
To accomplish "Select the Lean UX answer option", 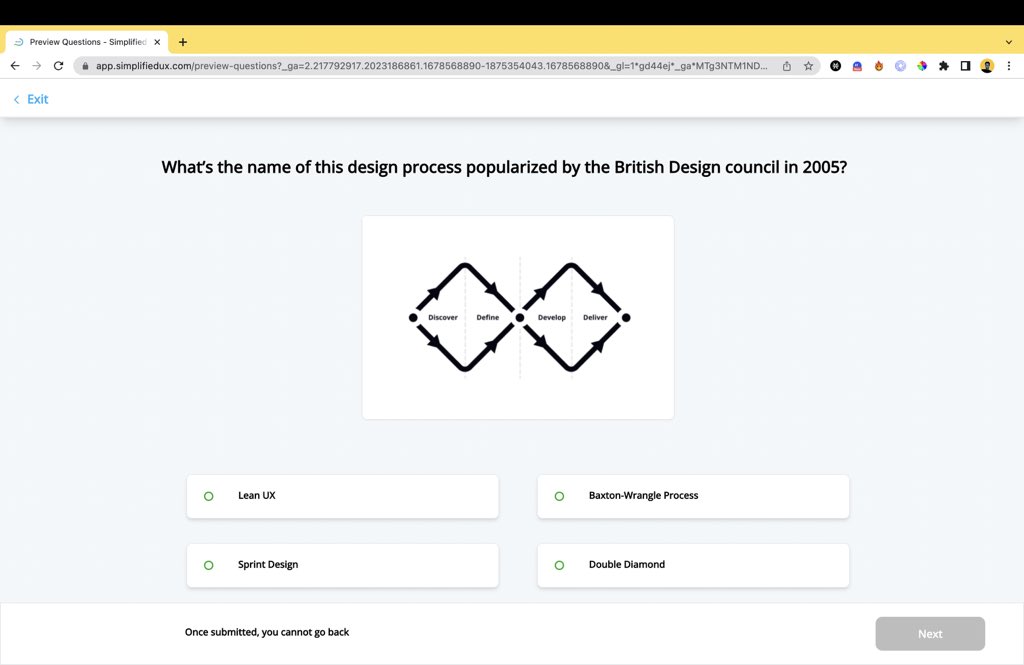I will 342,496.
